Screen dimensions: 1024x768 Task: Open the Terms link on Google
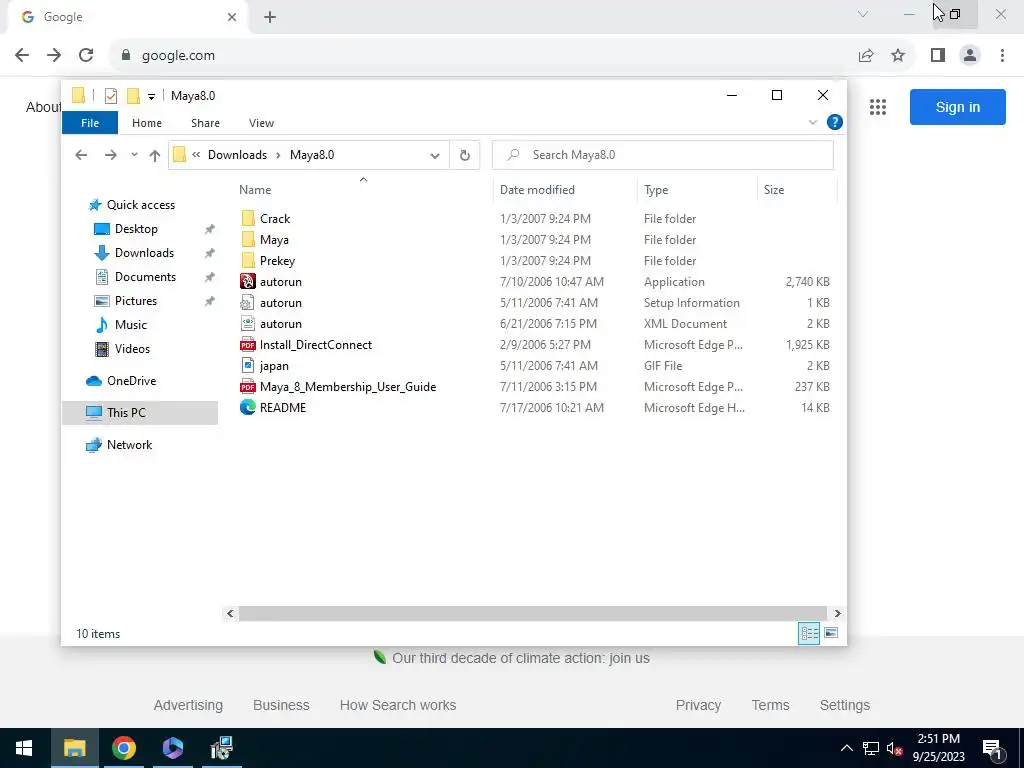[770, 705]
